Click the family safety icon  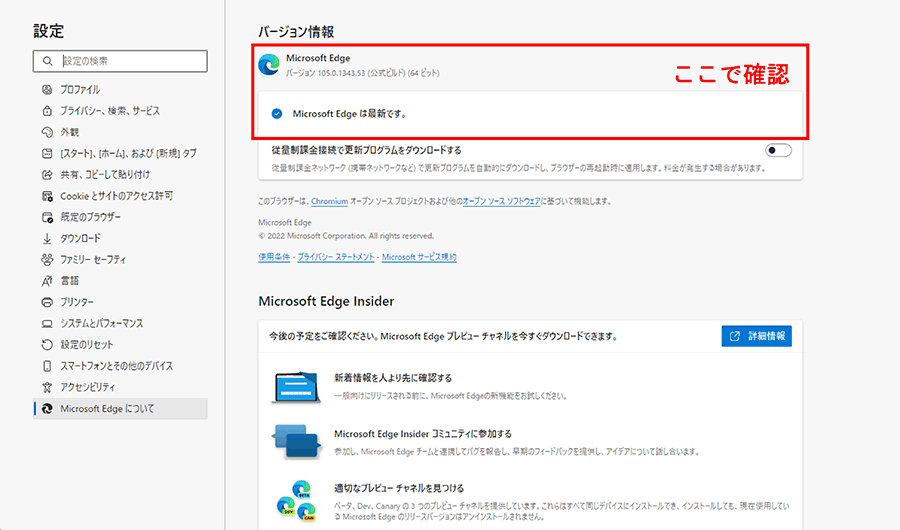pyautogui.click(x=47, y=260)
